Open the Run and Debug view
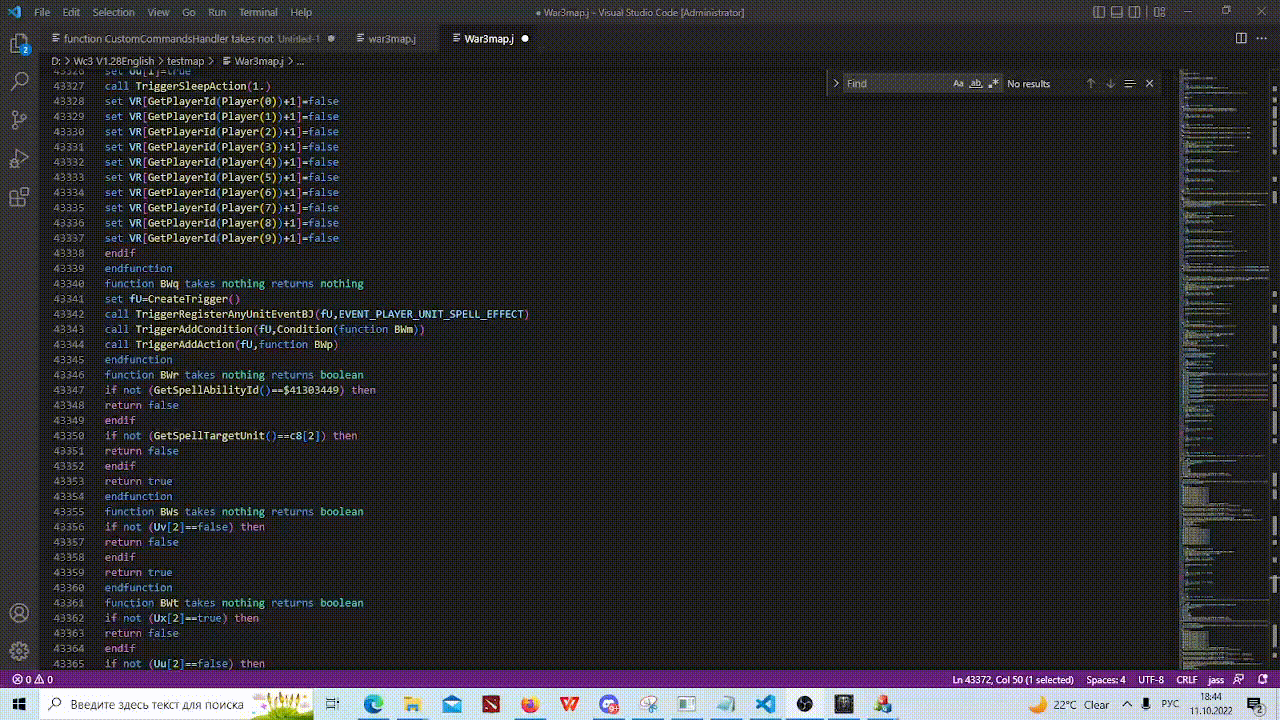This screenshot has height=720, width=1280. (19, 158)
